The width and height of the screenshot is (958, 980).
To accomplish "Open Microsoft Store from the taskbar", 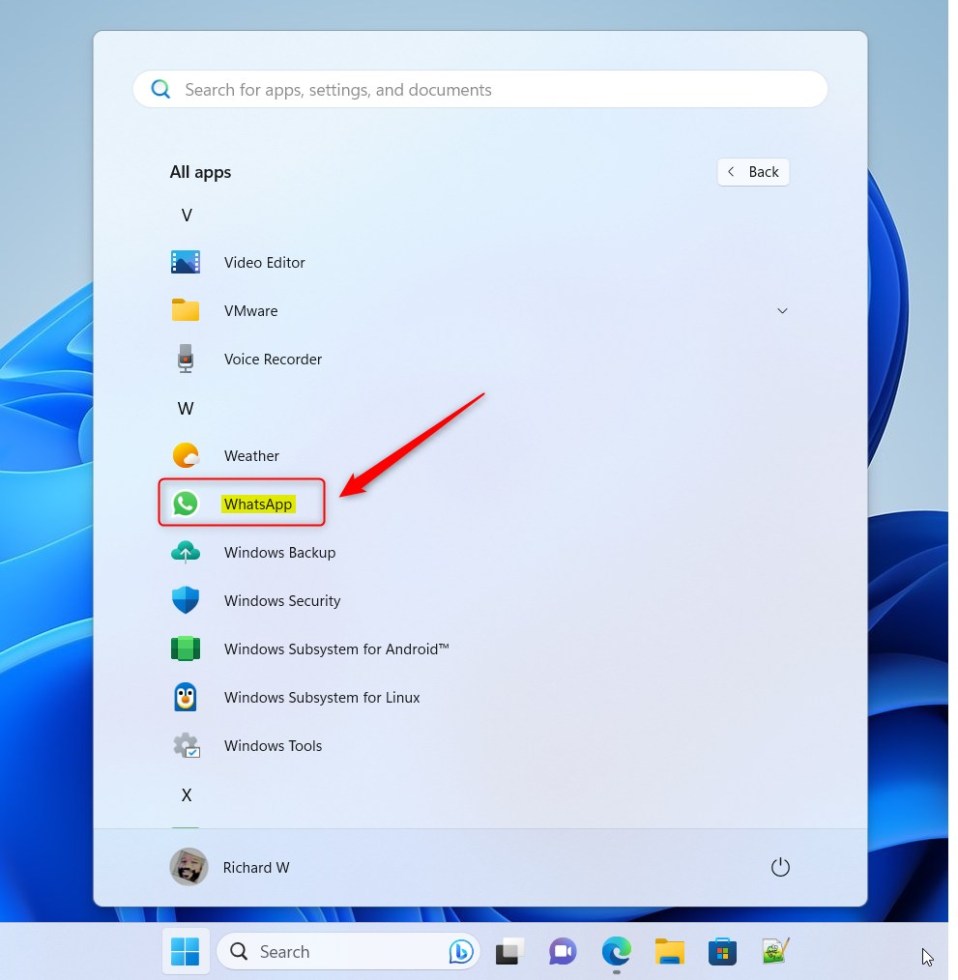I will coord(722,951).
